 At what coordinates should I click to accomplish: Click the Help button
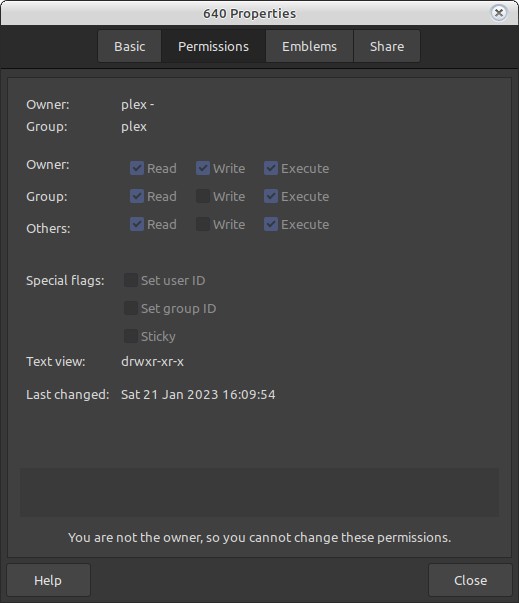point(48,580)
